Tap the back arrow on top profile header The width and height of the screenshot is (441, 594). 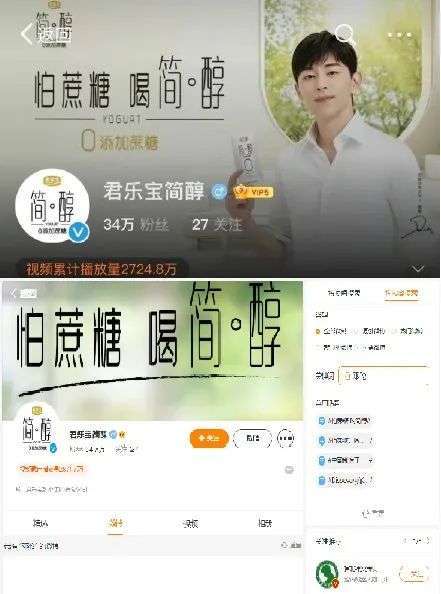pos(26,34)
